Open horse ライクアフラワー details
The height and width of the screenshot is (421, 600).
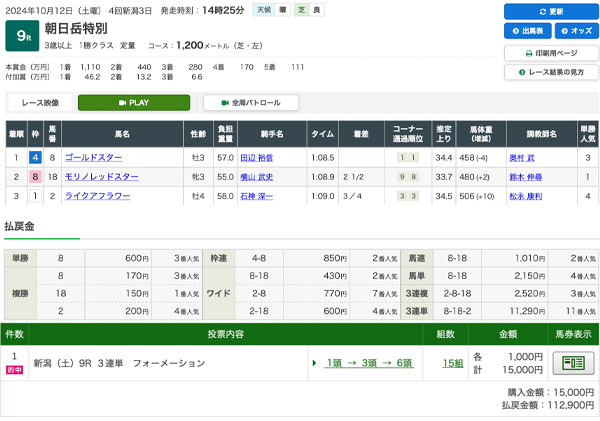pos(96,196)
